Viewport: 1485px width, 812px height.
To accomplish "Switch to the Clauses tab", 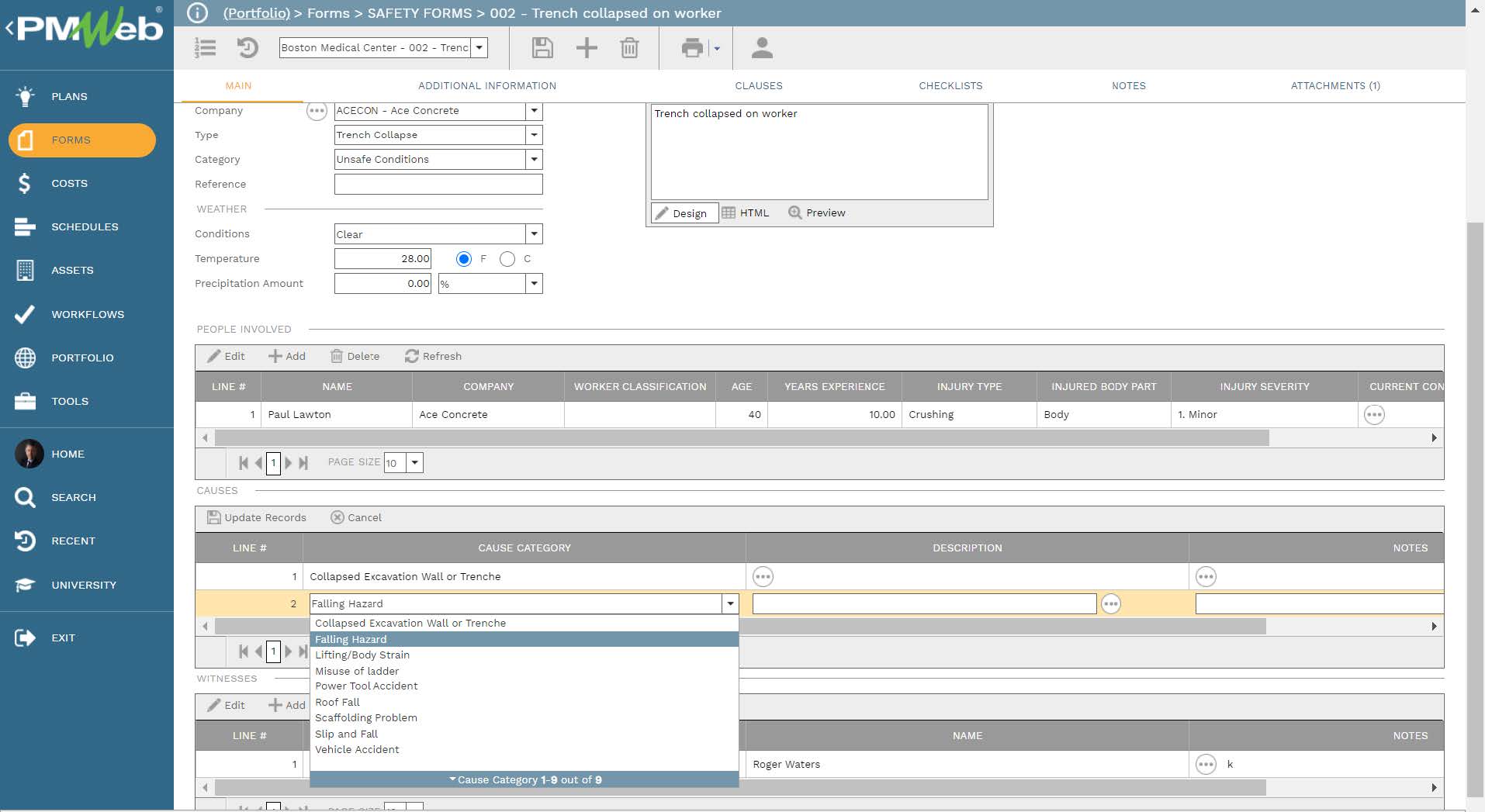I will (x=759, y=86).
